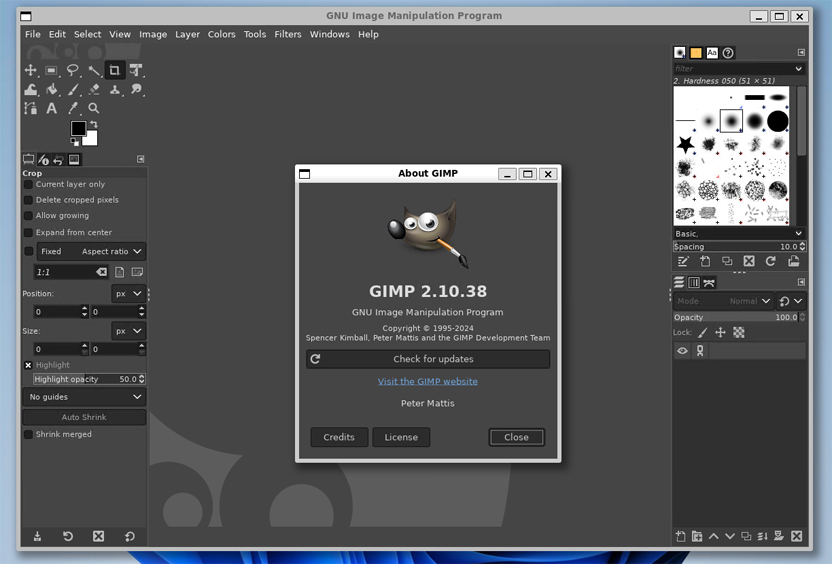
Task: Enable Allow growing option
Action: click(29, 215)
